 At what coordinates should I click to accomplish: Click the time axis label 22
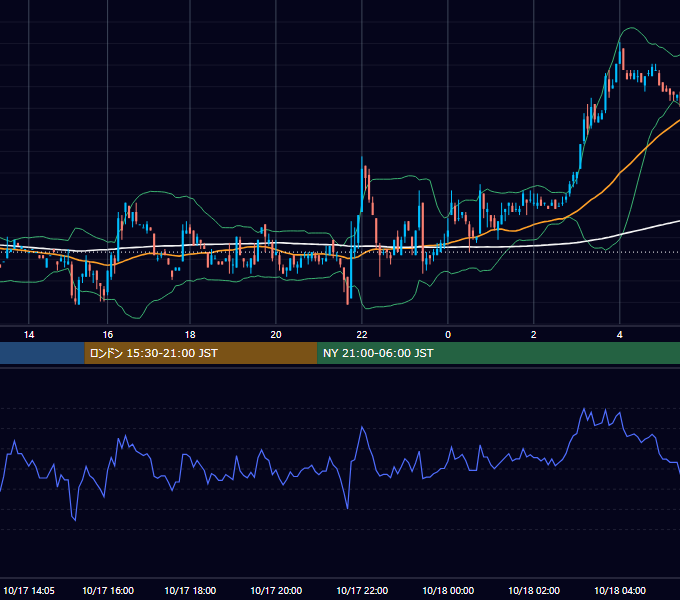362,335
